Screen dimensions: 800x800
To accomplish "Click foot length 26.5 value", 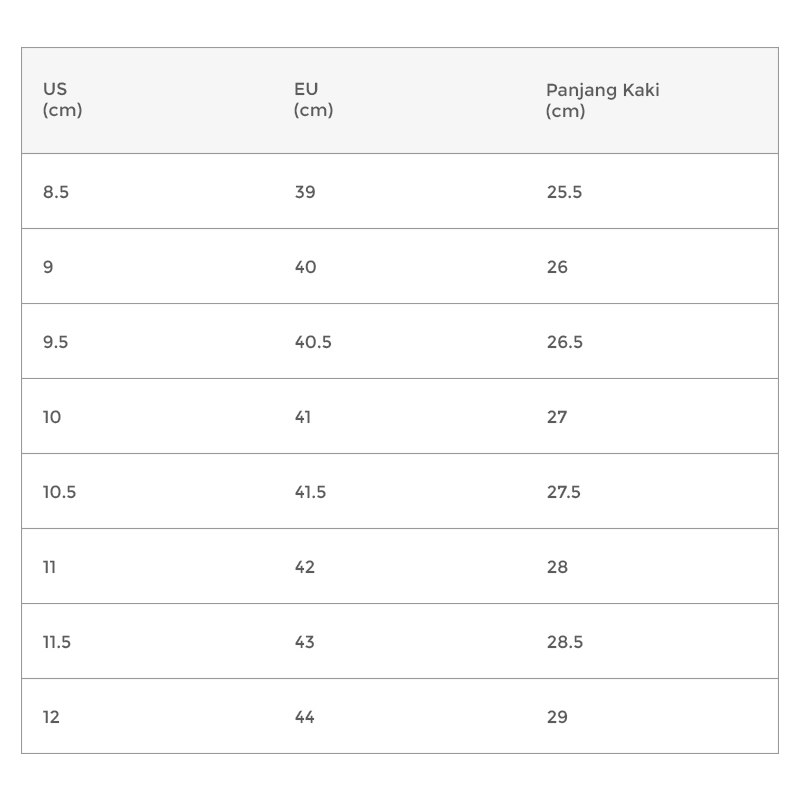I will (x=564, y=342).
